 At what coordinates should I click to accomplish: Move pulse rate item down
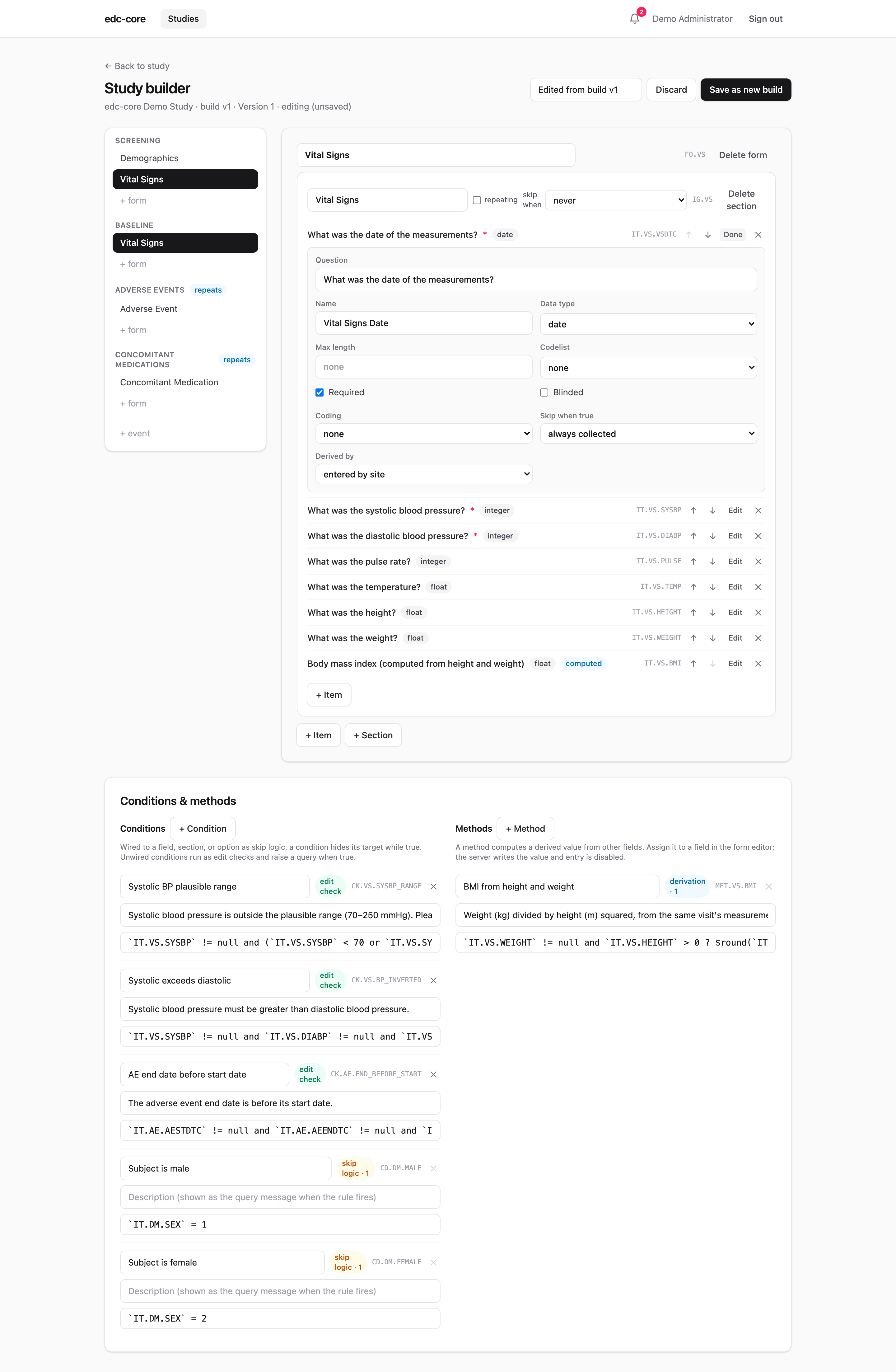pyautogui.click(x=713, y=561)
